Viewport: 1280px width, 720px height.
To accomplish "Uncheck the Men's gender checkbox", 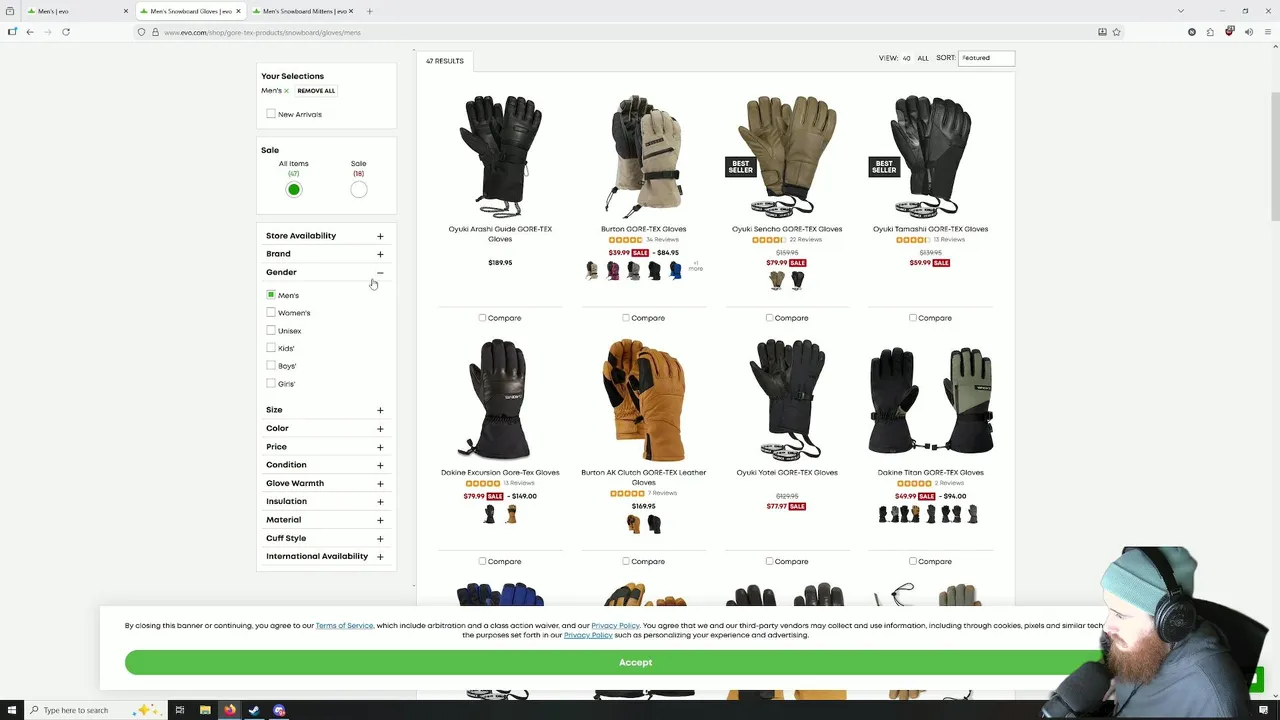I will click(x=271, y=295).
